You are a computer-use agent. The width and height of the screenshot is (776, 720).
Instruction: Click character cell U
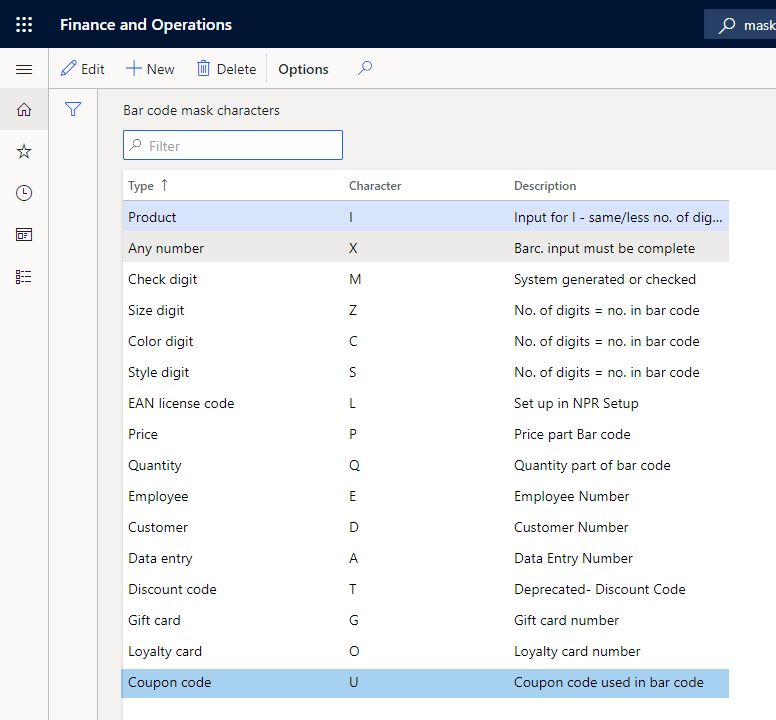pos(353,682)
